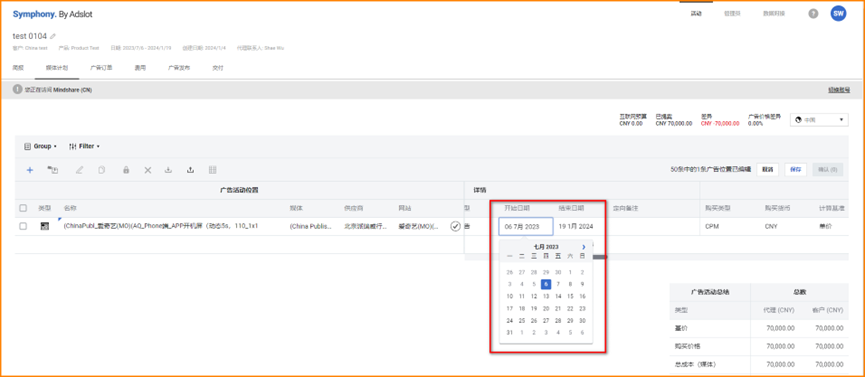The image size is (865, 377).
Task: Click the Symphony by Adslot logo
Action: 52,14
